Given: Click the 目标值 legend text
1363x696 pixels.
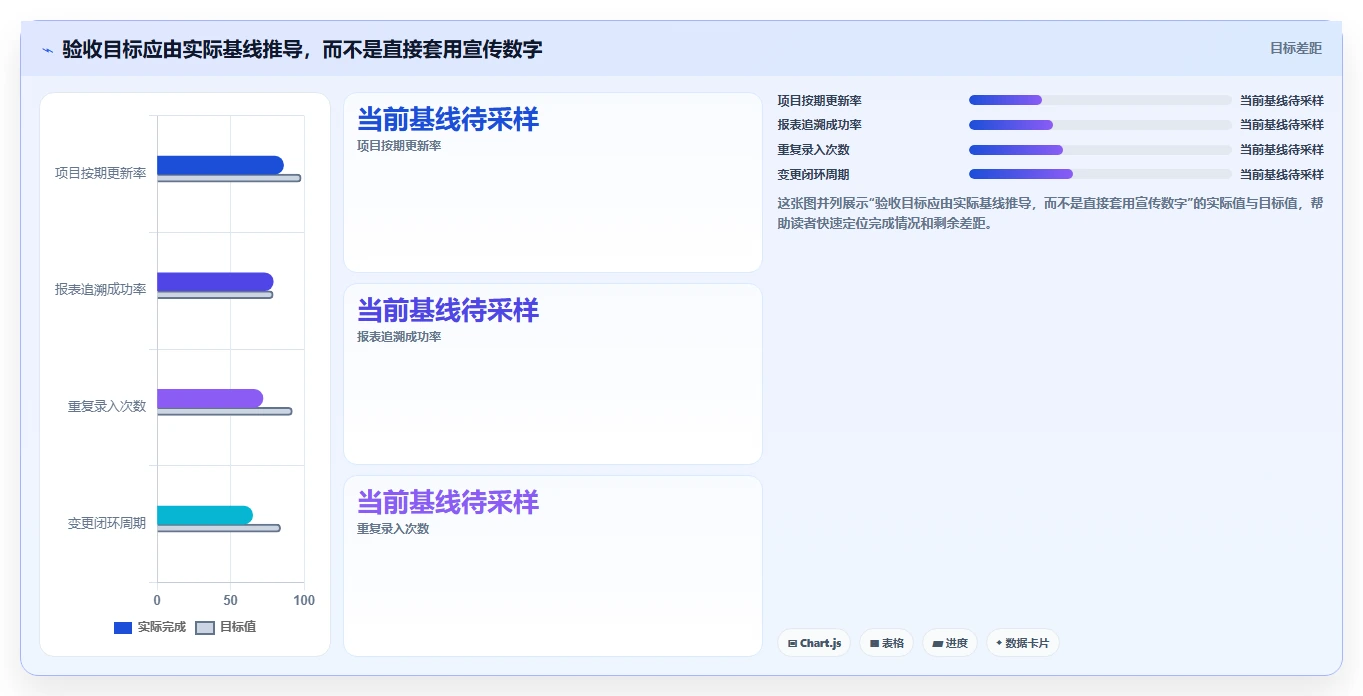Looking at the screenshot, I should click(x=238, y=628).
